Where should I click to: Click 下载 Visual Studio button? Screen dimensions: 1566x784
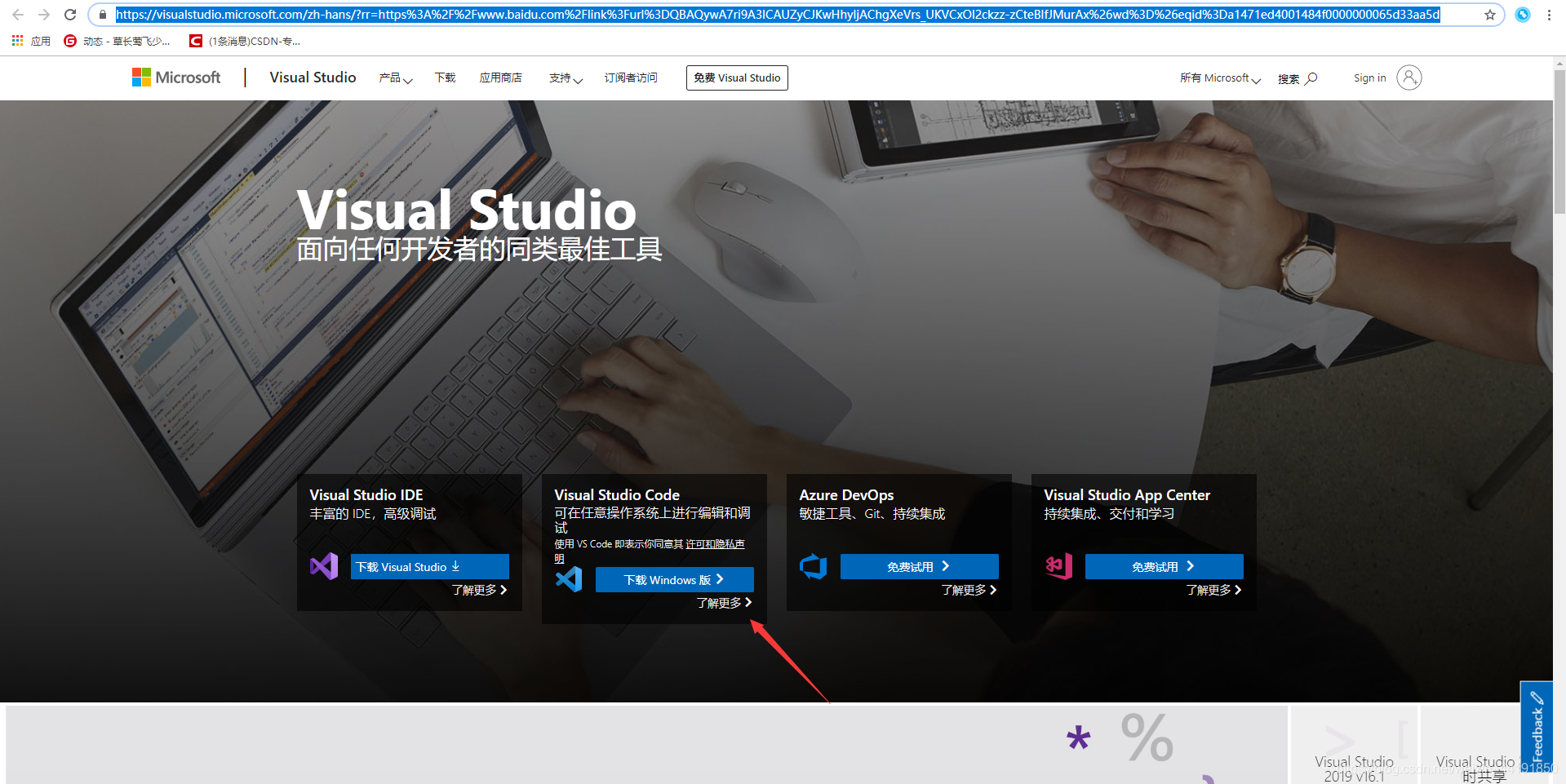pos(430,566)
